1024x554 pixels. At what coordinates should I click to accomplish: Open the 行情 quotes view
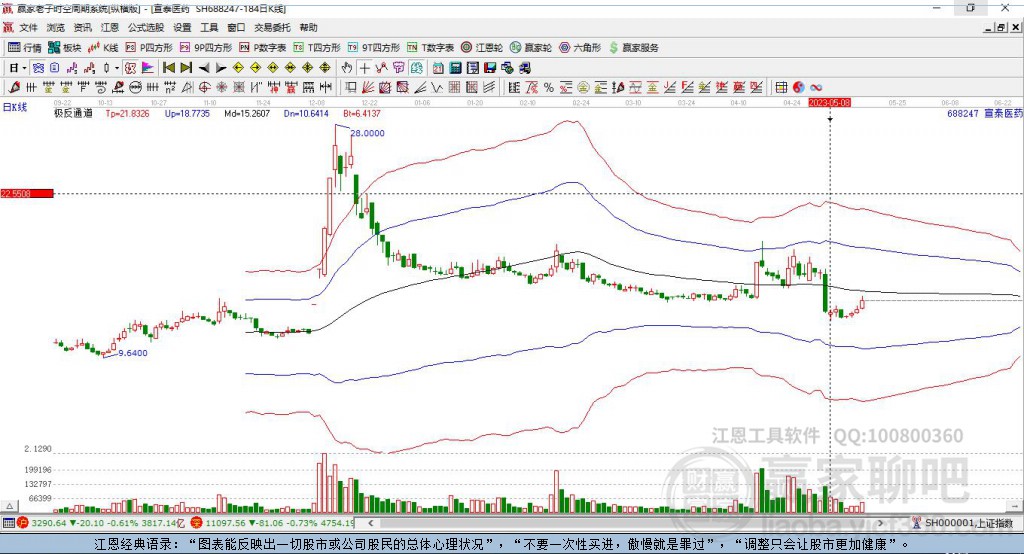pos(24,48)
